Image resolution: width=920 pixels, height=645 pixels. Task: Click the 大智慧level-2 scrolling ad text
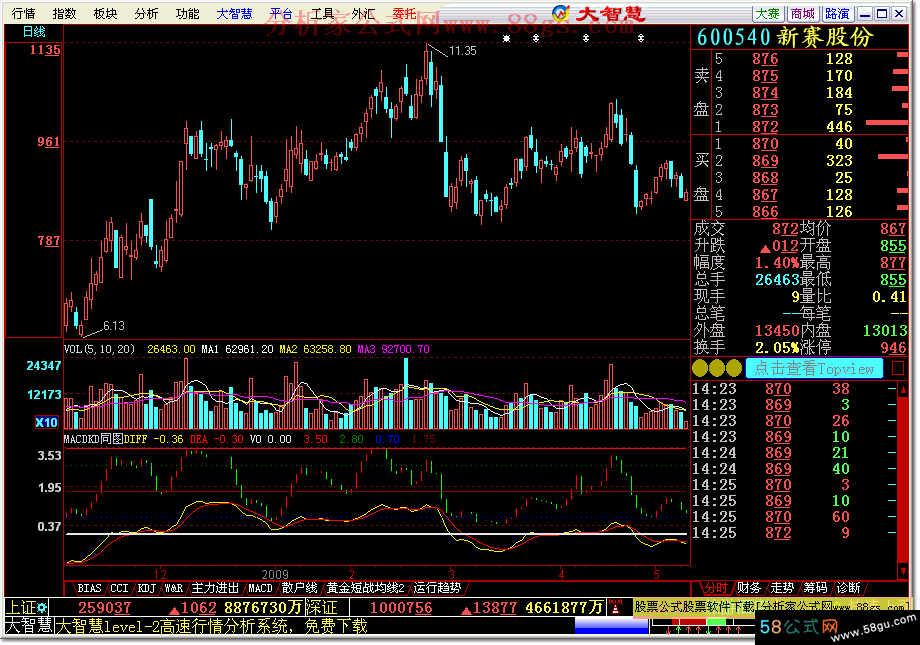click(212, 627)
